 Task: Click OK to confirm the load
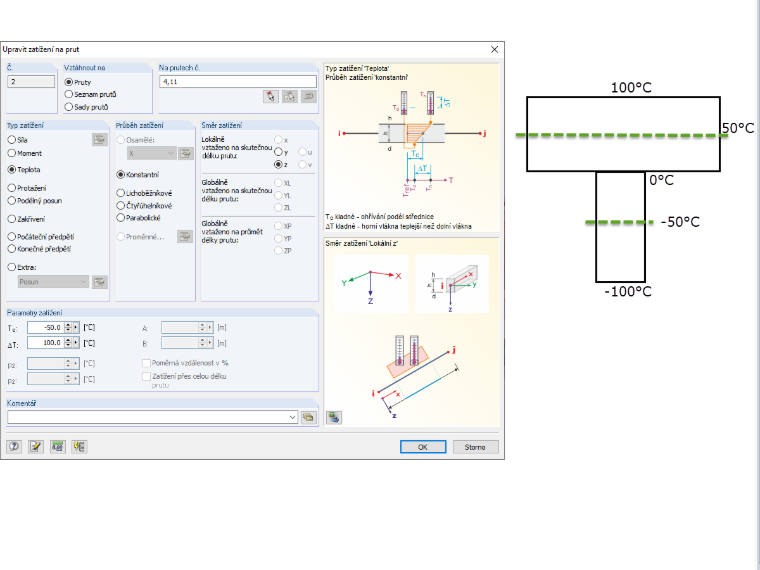click(x=423, y=447)
